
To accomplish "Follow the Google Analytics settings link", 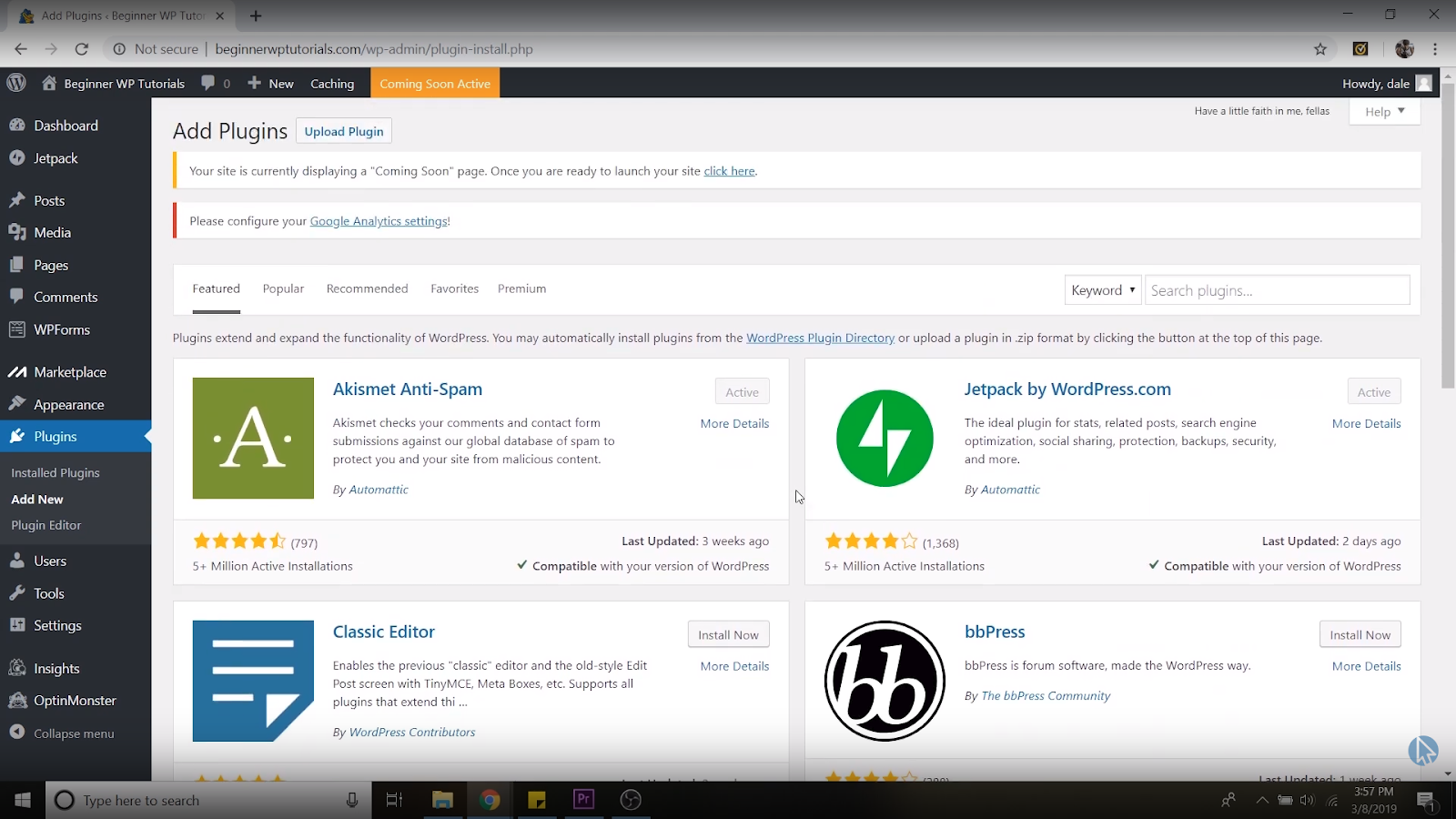I will tap(379, 221).
